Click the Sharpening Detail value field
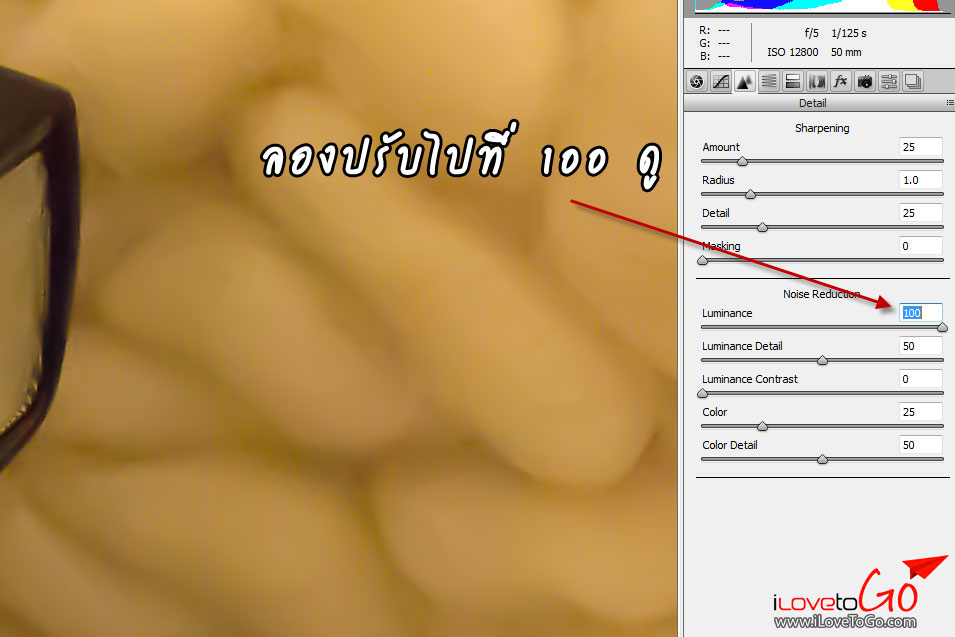Image resolution: width=955 pixels, height=637 pixels. click(920, 213)
